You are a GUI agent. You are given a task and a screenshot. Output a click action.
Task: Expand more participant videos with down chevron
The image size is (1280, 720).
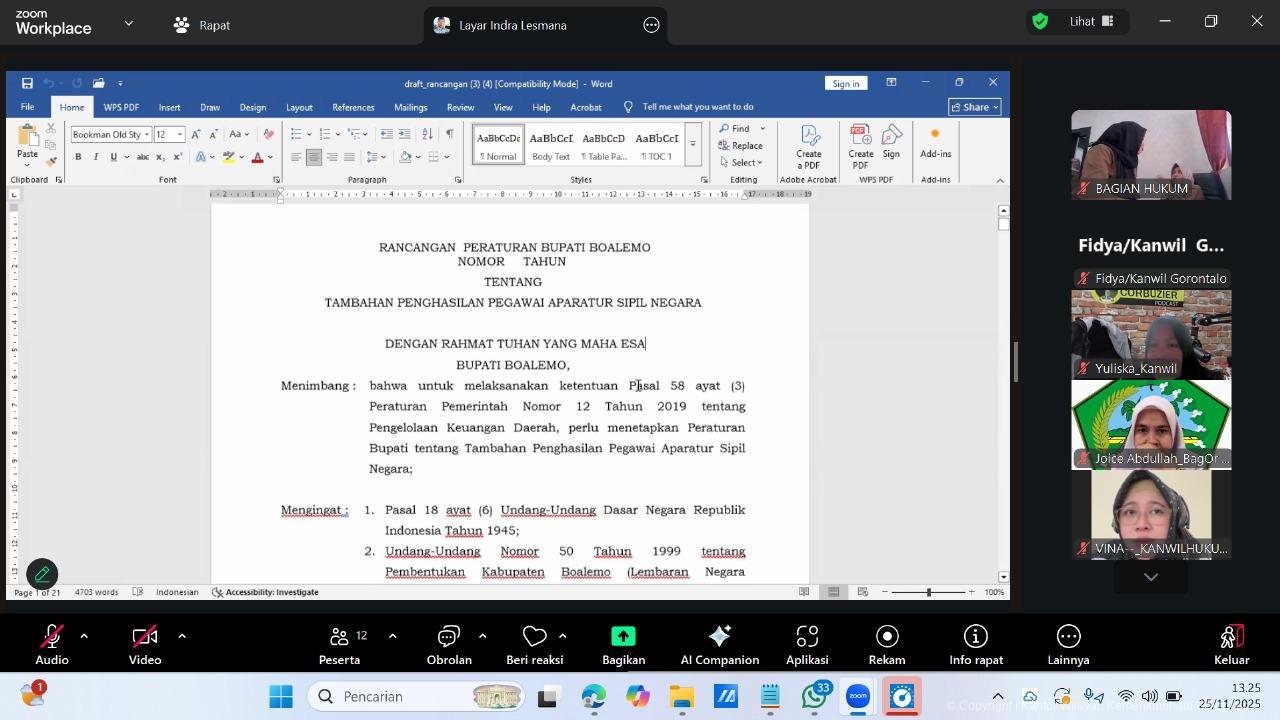point(1150,577)
